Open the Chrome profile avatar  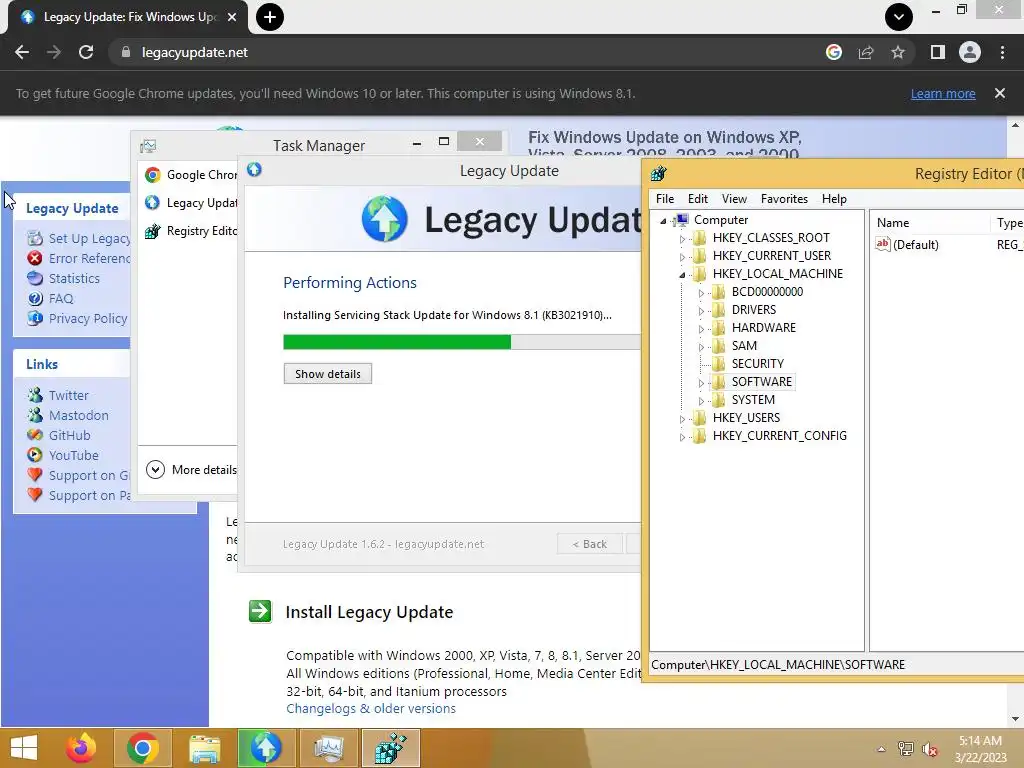(970, 52)
